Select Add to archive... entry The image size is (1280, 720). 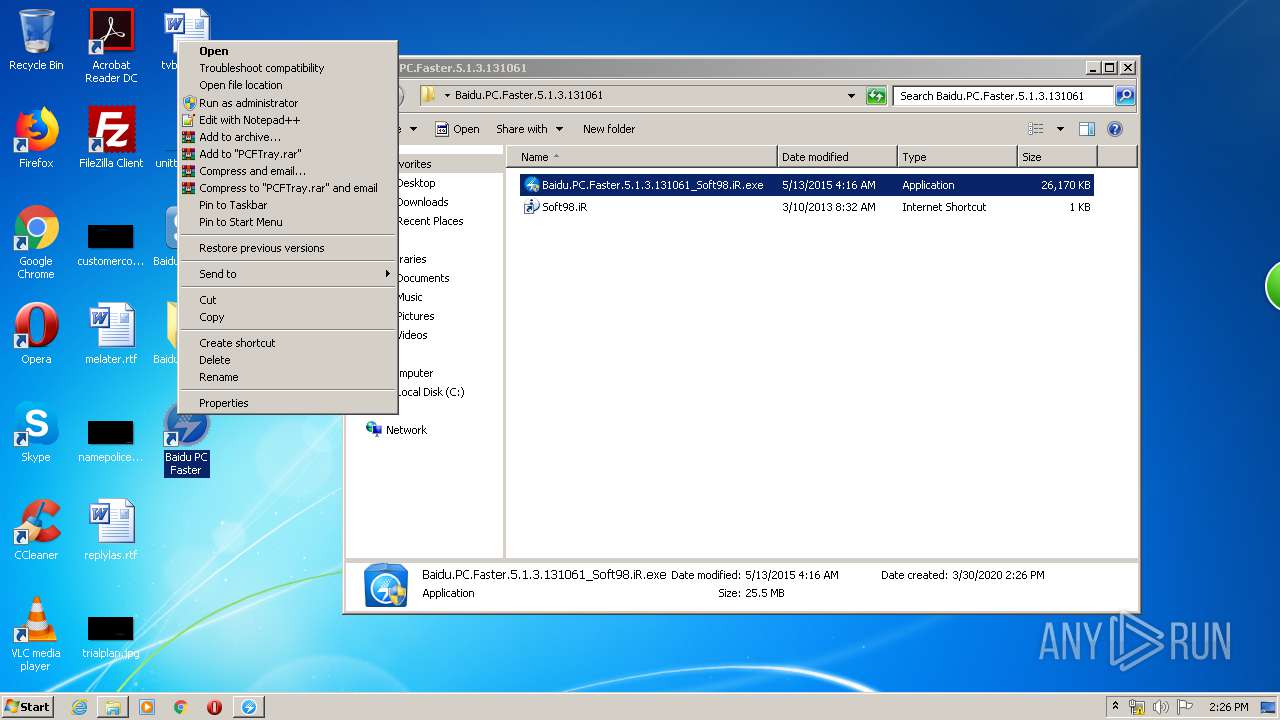pos(288,137)
